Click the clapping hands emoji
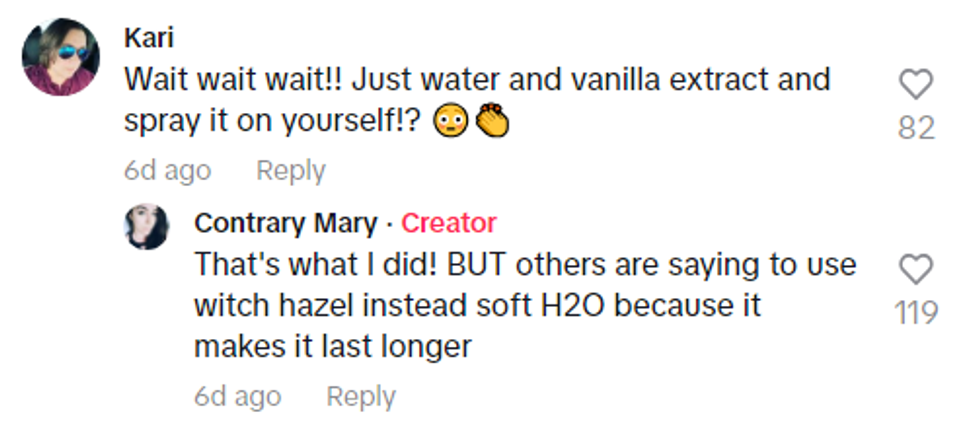Image resolution: width=980 pixels, height=429 pixels. 491,122
